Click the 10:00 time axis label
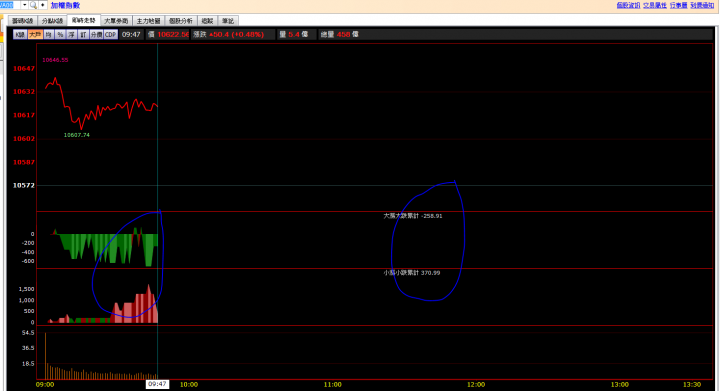 pyautogui.click(x=189, y=385)
